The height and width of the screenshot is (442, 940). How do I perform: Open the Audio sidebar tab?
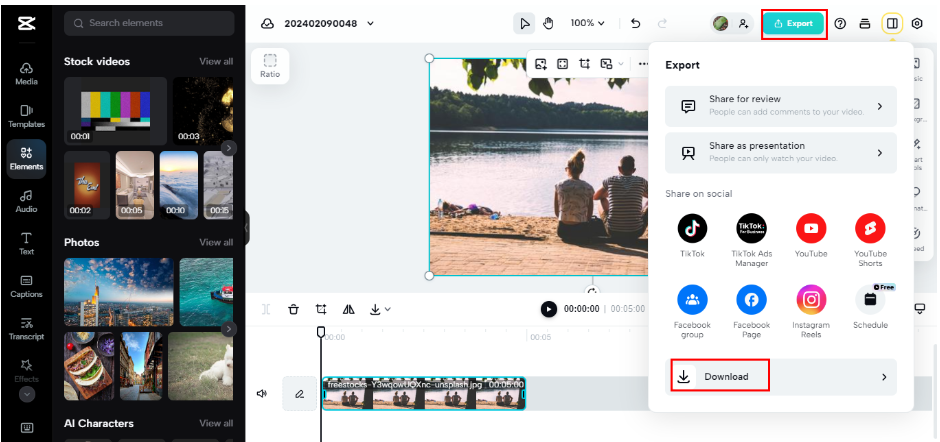(x=26, y=202)
